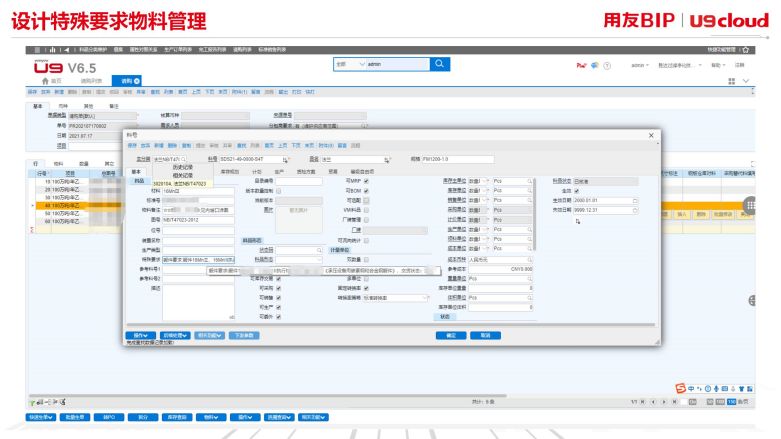Click the microphone icon in input toolbar

click(716, 389)
